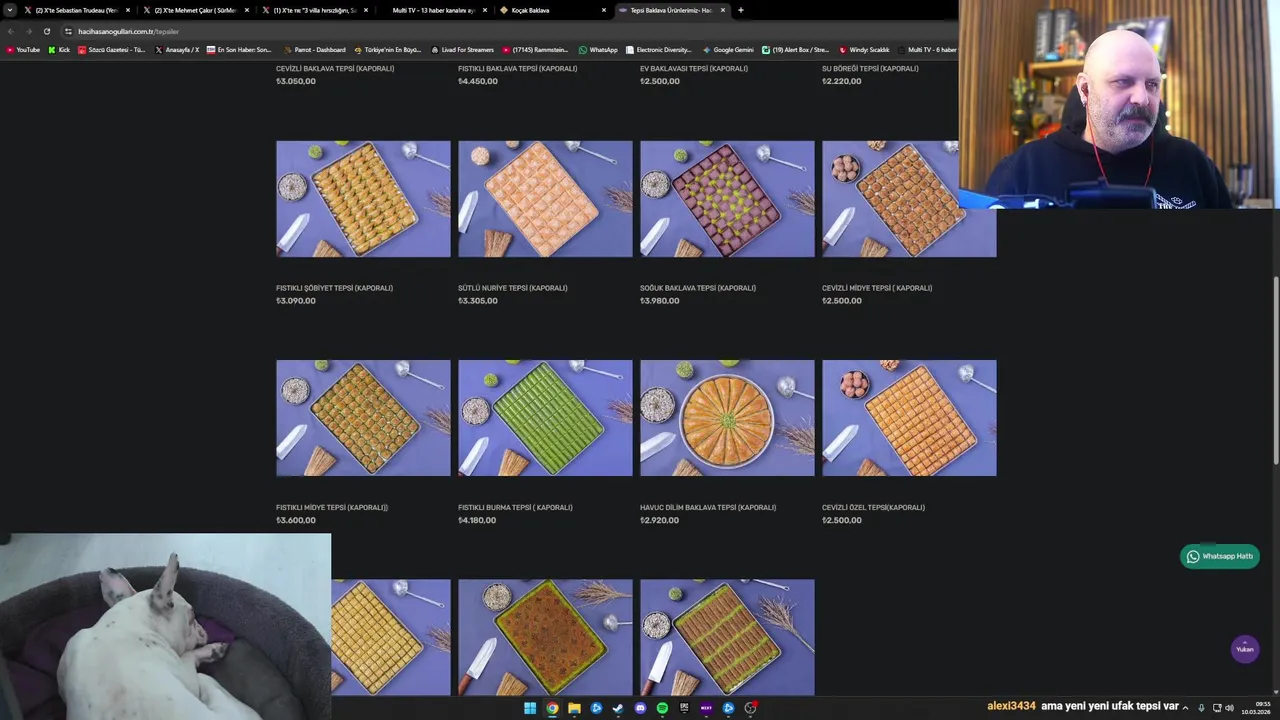Open the Windows Start menu
The image size is (1280, 720).
coord(530,708)
